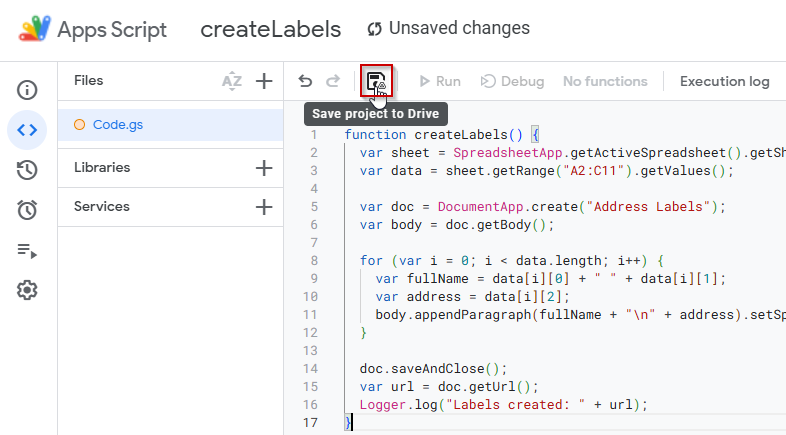The image size is (786, 435).
Task: Save project to Drive
Action: tap(376, 81)
